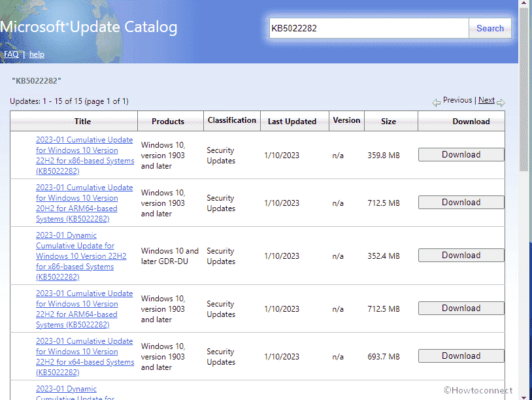The height and width of the screenshot is (400, 532).
Task: Select the "359.8 MB" size cell
Action: click(x=384, y=155)
